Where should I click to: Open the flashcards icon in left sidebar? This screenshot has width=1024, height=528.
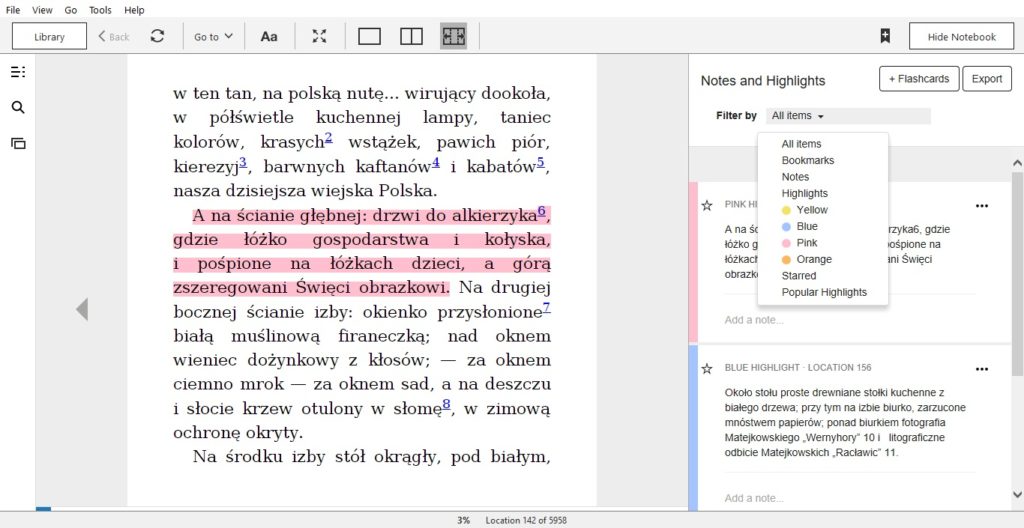point(18,144)
